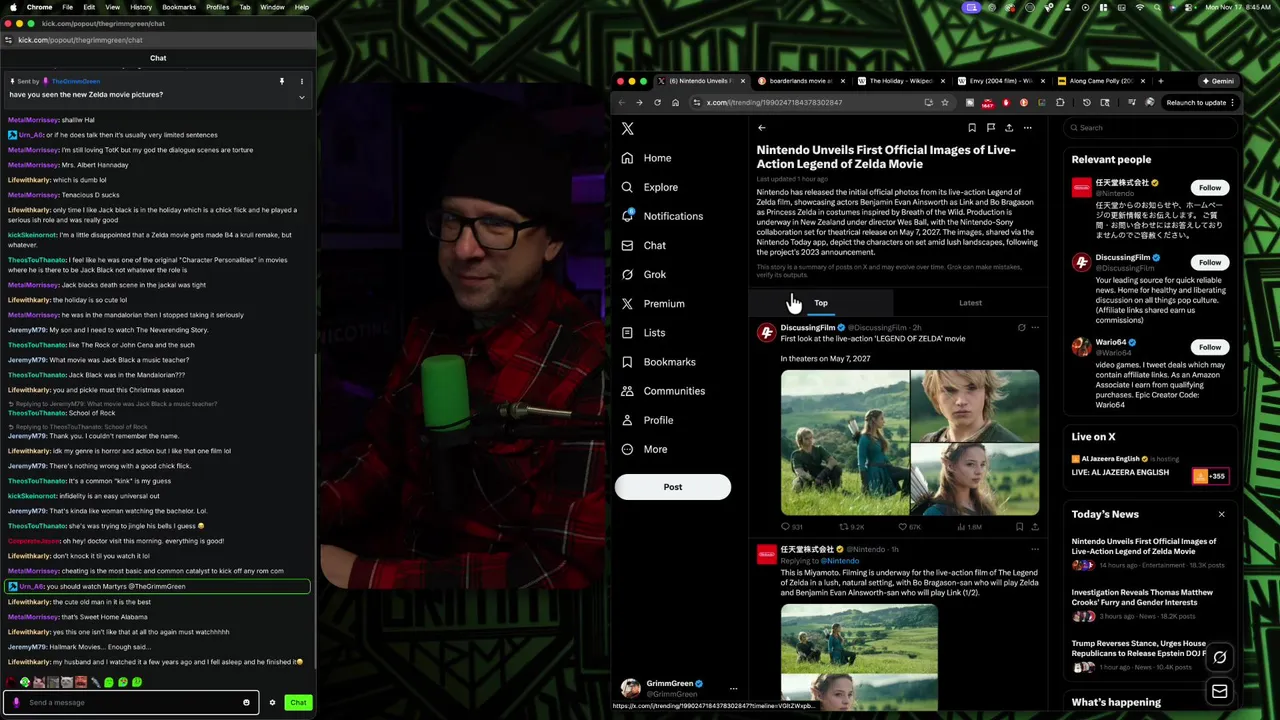Open the Chrome extensions puzzle icon
The image size is (1280, 720).
(x=1060, y=102)
